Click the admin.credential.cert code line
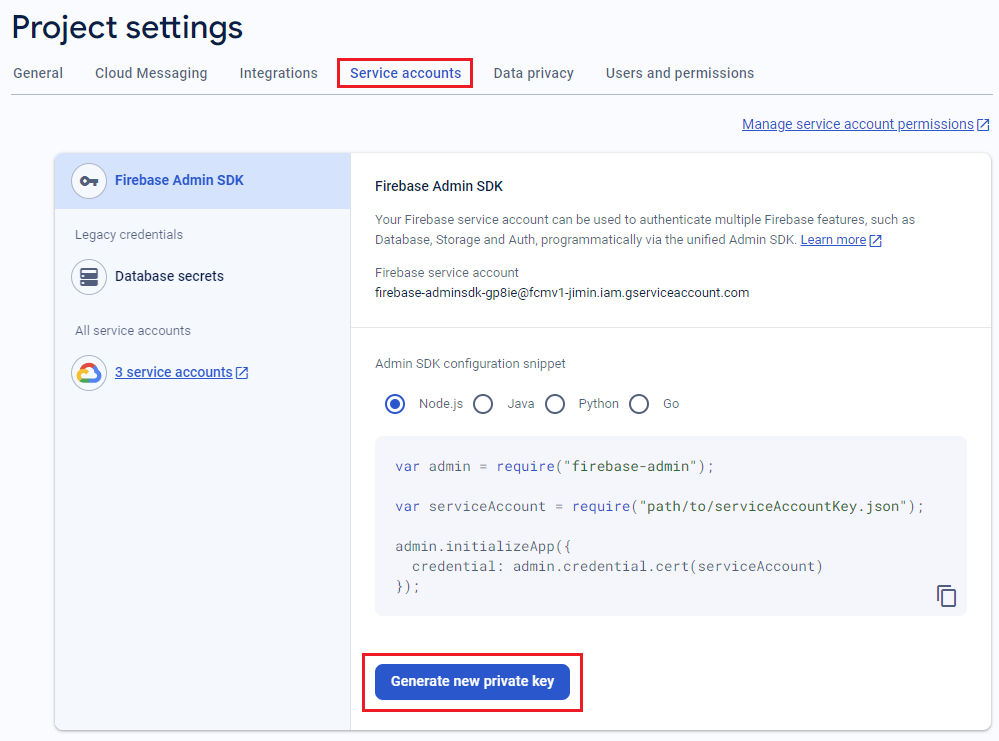 coord(617,566)
